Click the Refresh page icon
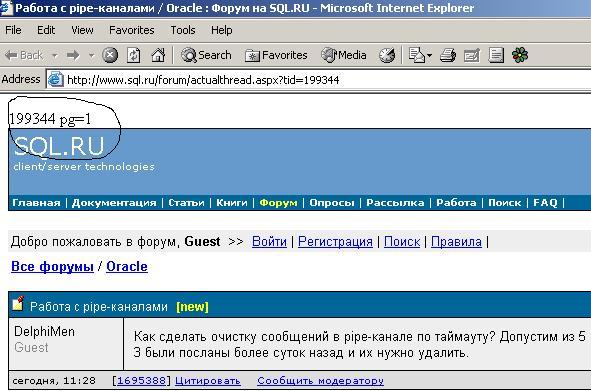Image resolution: width=591 pixels, height=391 pixels. pyautogui.click(x=133, y=55)
